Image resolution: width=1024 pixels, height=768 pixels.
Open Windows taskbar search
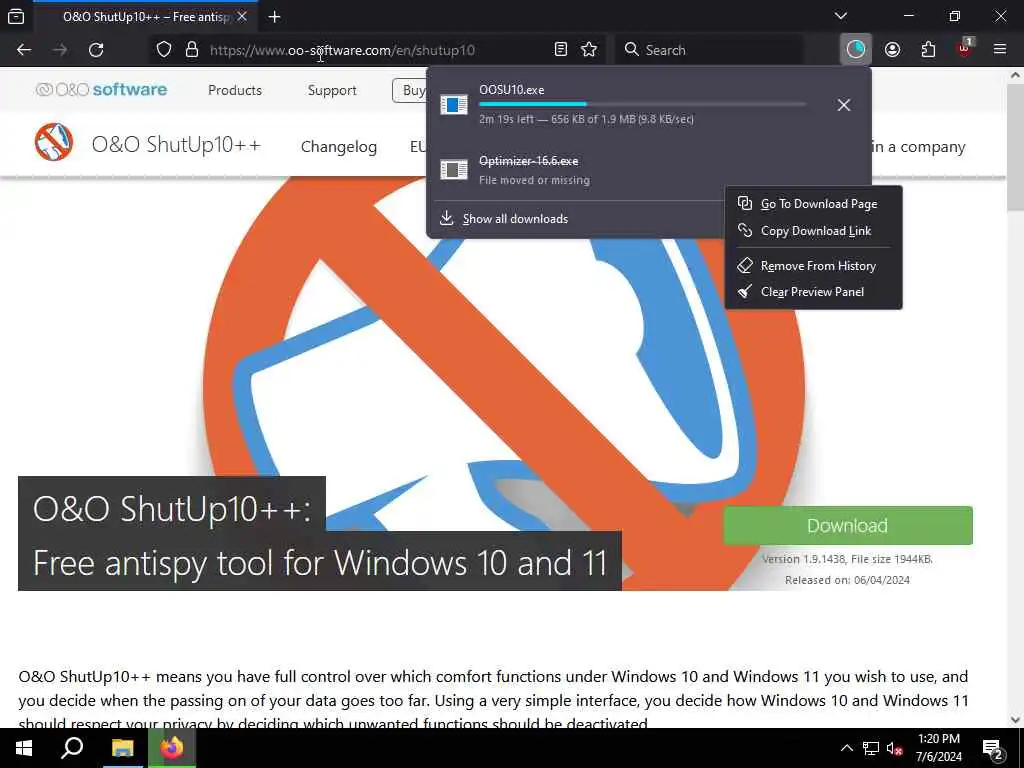(72, 748)
